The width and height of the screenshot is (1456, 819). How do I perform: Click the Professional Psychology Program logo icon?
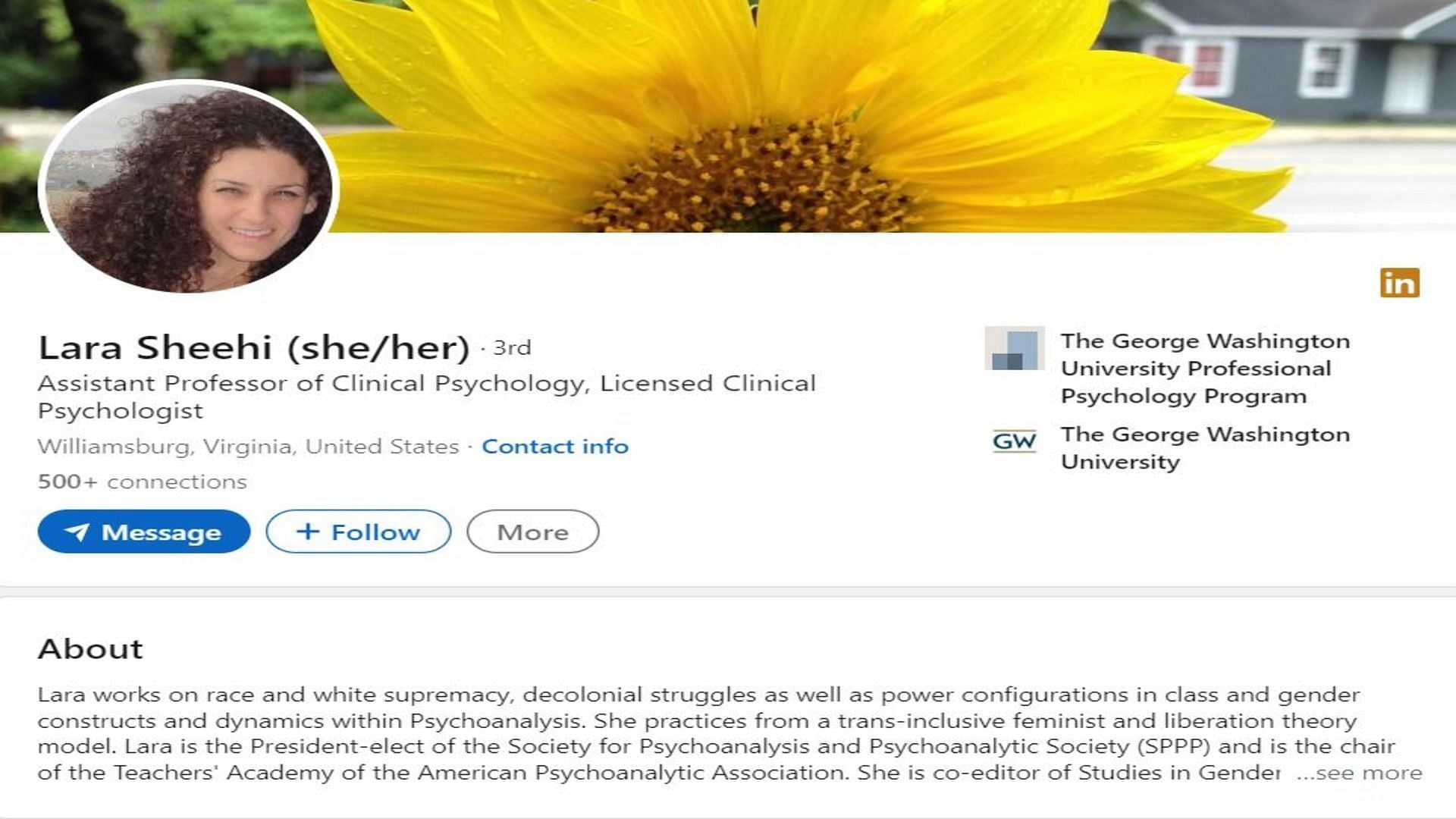1015,348
